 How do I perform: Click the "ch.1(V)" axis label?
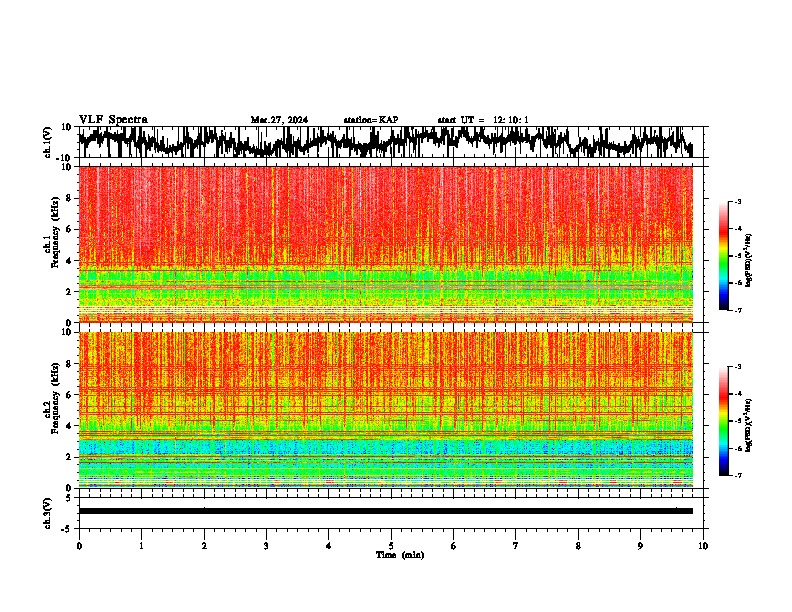48,142
